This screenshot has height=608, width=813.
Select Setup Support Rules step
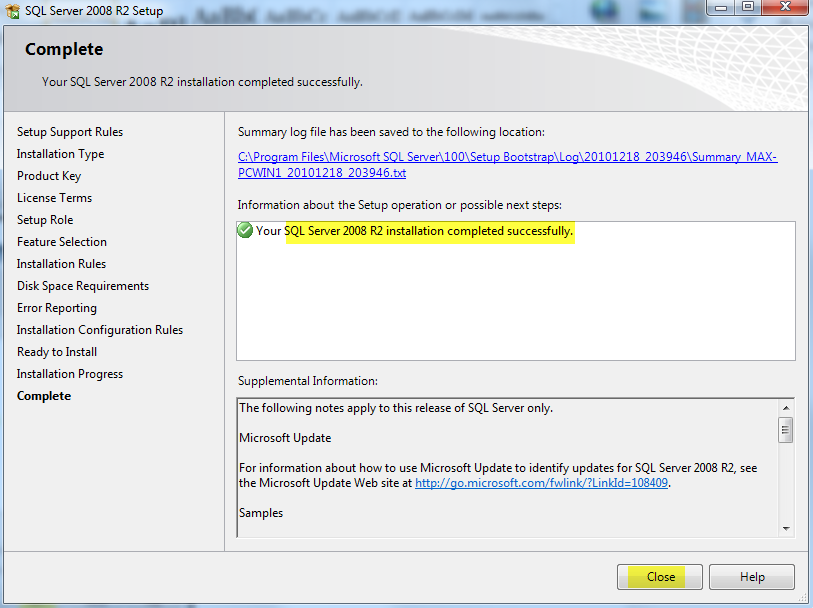click(70, 132)
